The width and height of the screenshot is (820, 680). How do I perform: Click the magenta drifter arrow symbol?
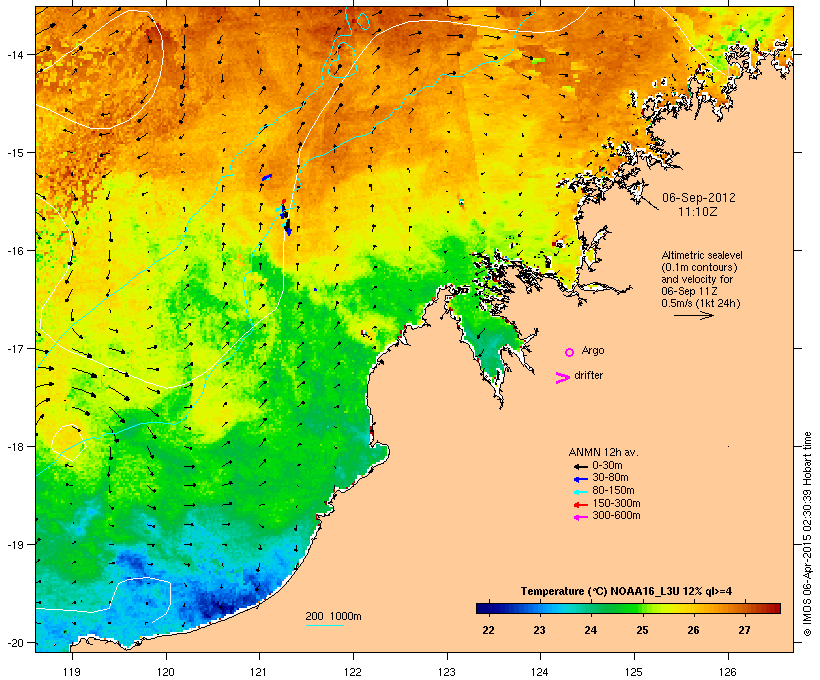click(x=562, y=378)
